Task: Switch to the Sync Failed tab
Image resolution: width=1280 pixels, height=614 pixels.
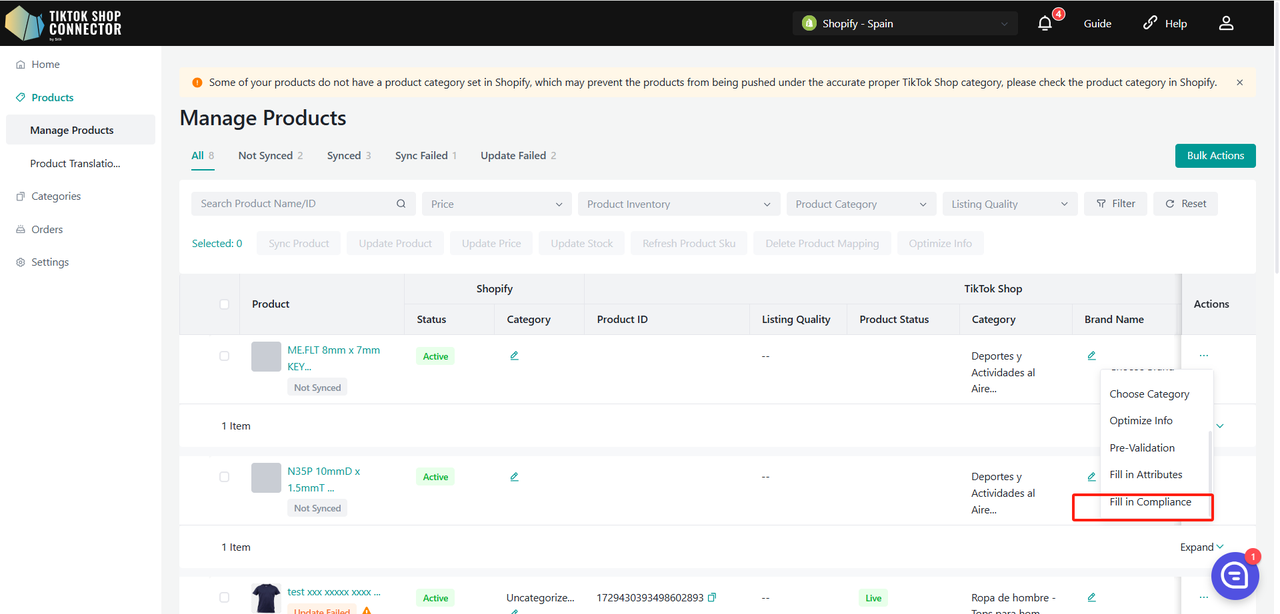Action: tap(425, 156)
